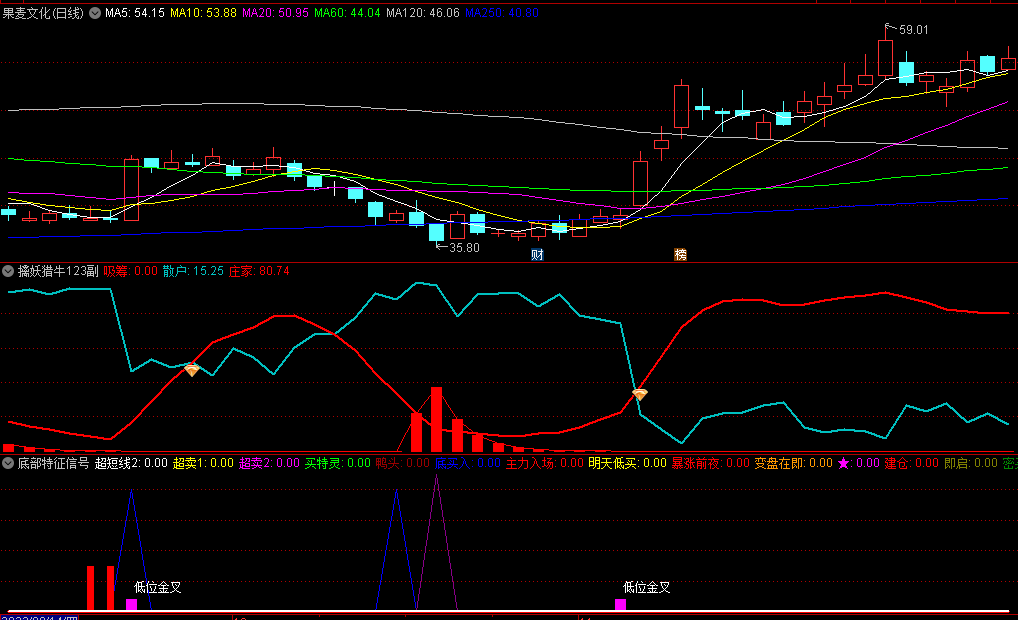The width and height of the screenshot is (1018, 620).
Task: Select the 建仓: 0.00 value
Action: pos(912,463)
